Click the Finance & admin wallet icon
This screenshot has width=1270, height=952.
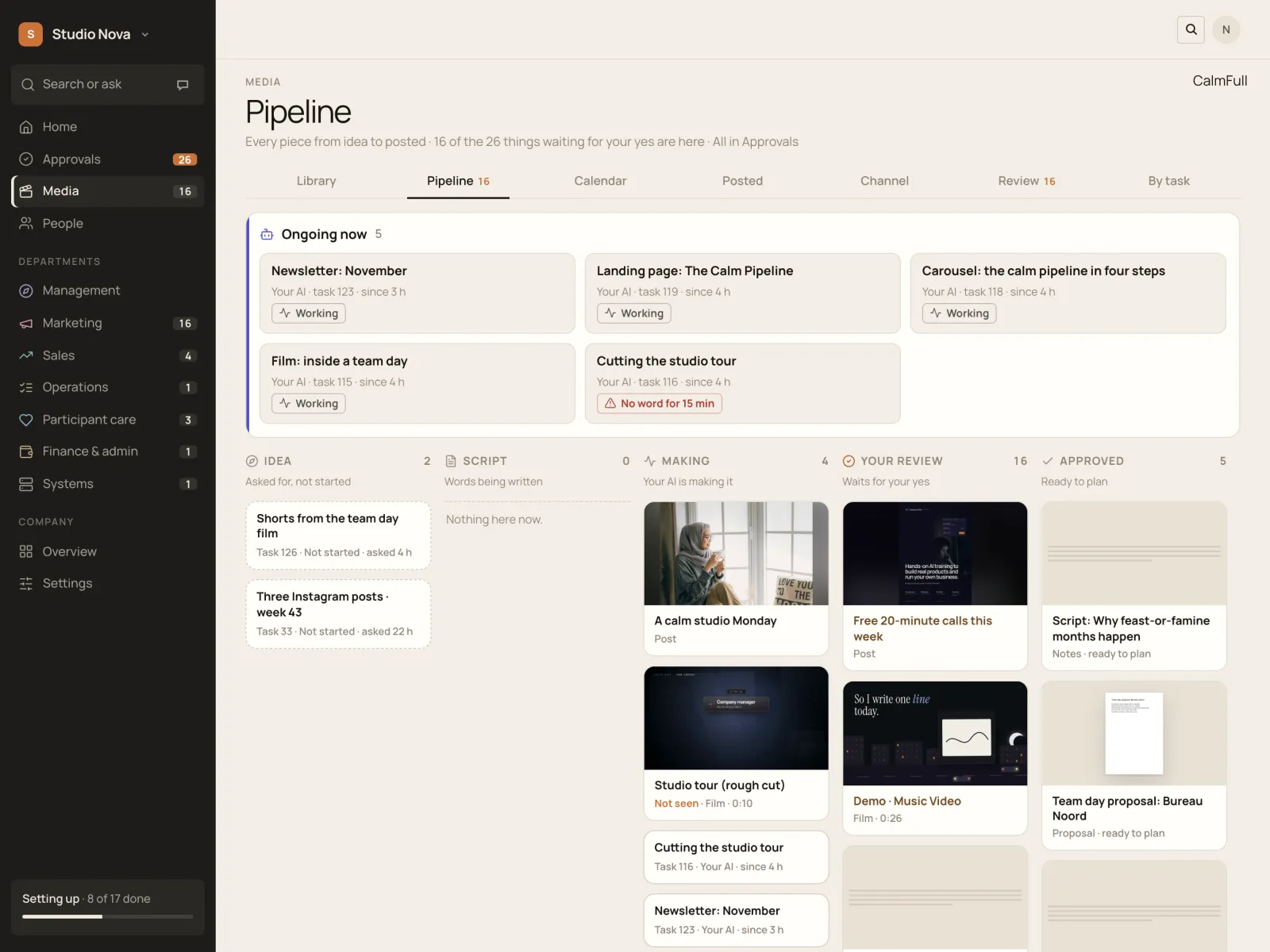tap(26, 451)
